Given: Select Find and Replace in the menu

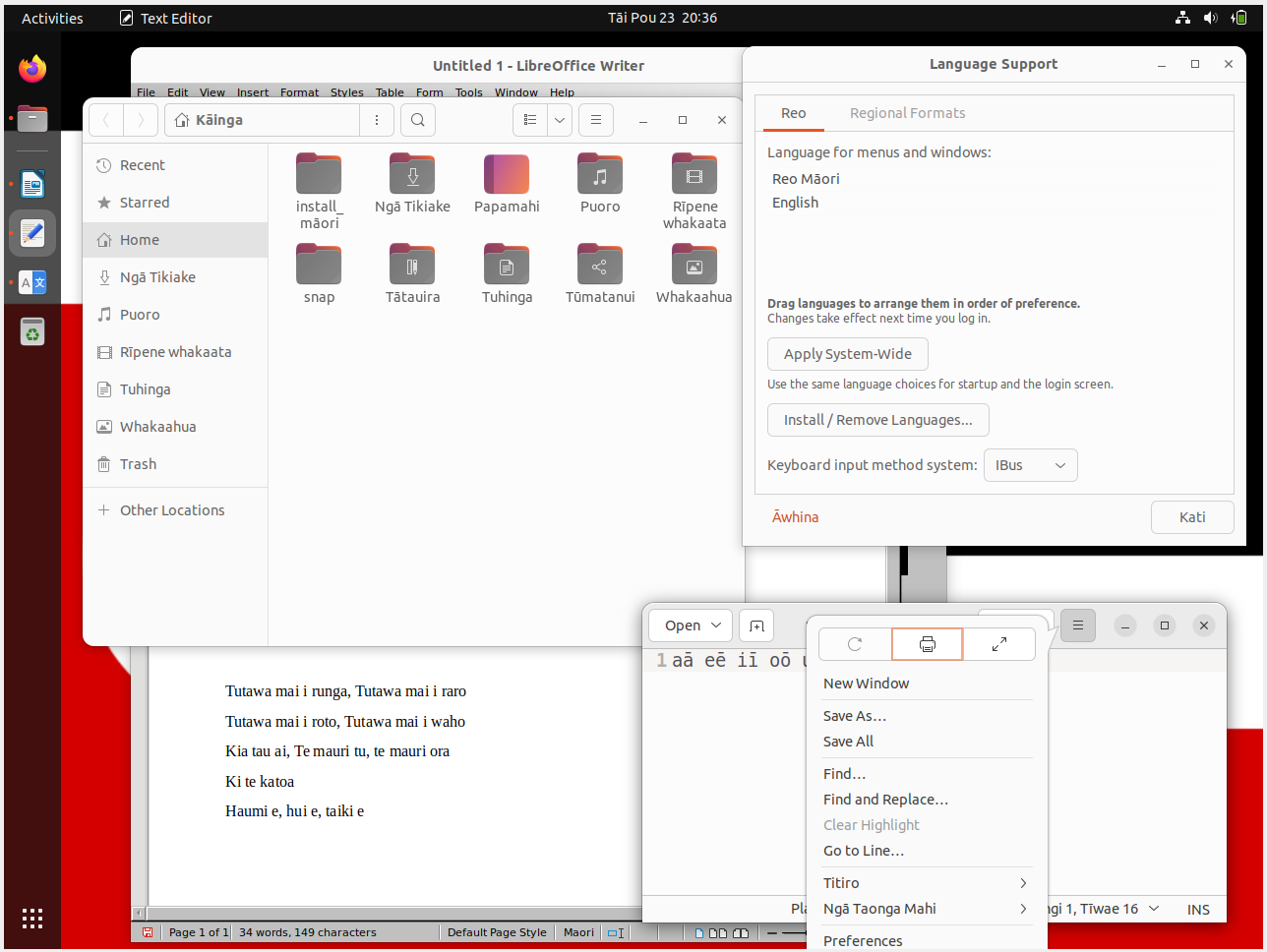Looking at the screenshot, I should pos(884,799).
